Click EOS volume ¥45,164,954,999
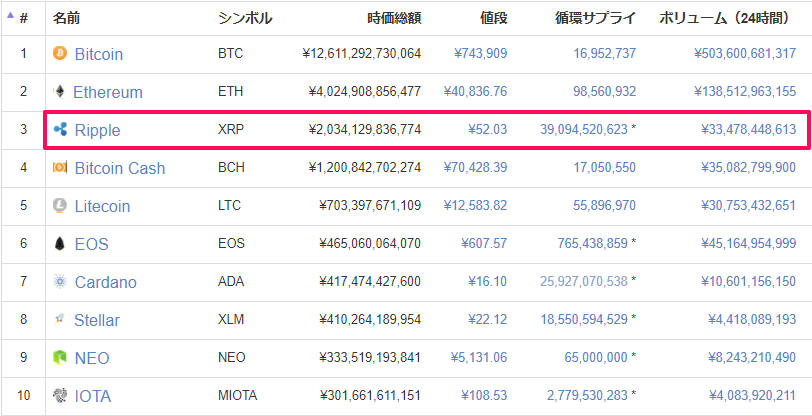The width and height of the screenshot is (812, 416). click(749, 243)
